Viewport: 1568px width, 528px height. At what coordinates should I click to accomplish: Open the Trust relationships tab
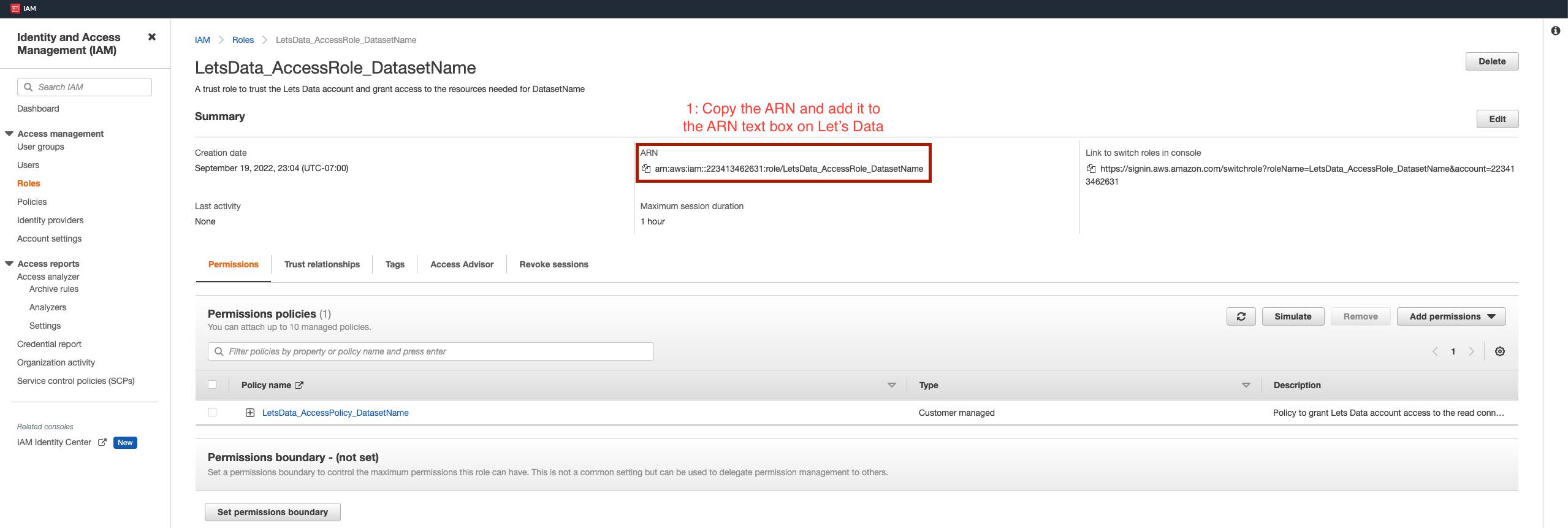tap(322, 264)
